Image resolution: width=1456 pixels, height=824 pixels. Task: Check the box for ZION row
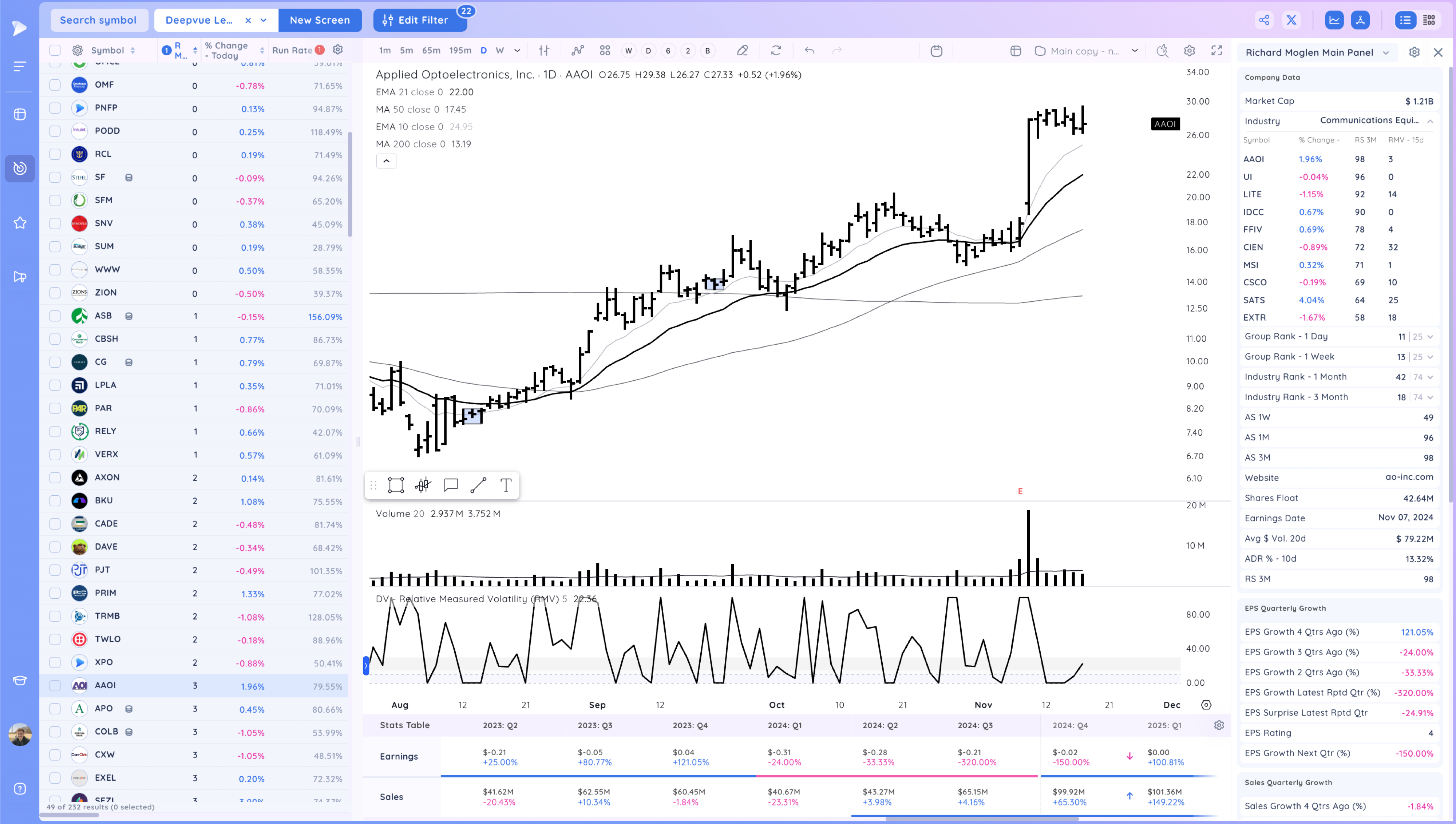(55, 293)
